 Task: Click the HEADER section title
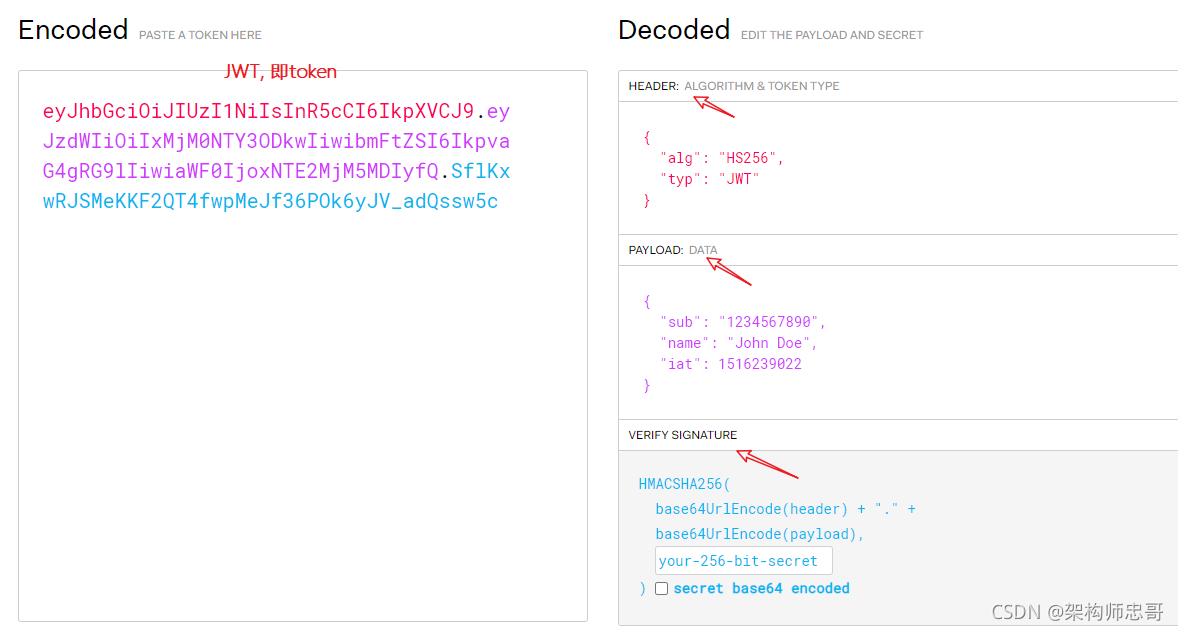654,86
